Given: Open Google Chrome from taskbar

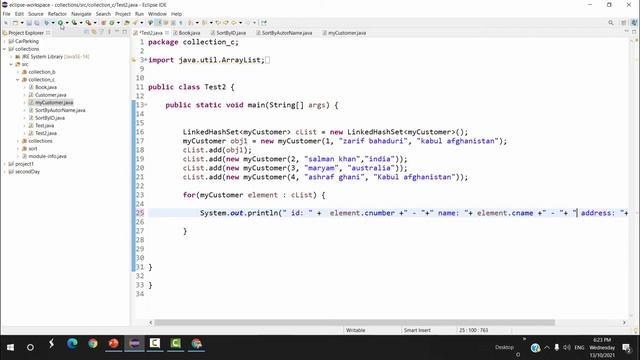Looking at the screenshot, I should [93, 344].
